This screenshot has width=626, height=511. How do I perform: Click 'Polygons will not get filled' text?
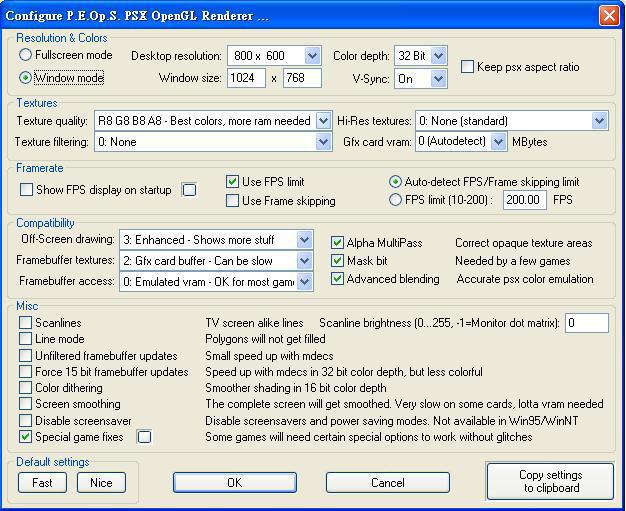point(265,339)
